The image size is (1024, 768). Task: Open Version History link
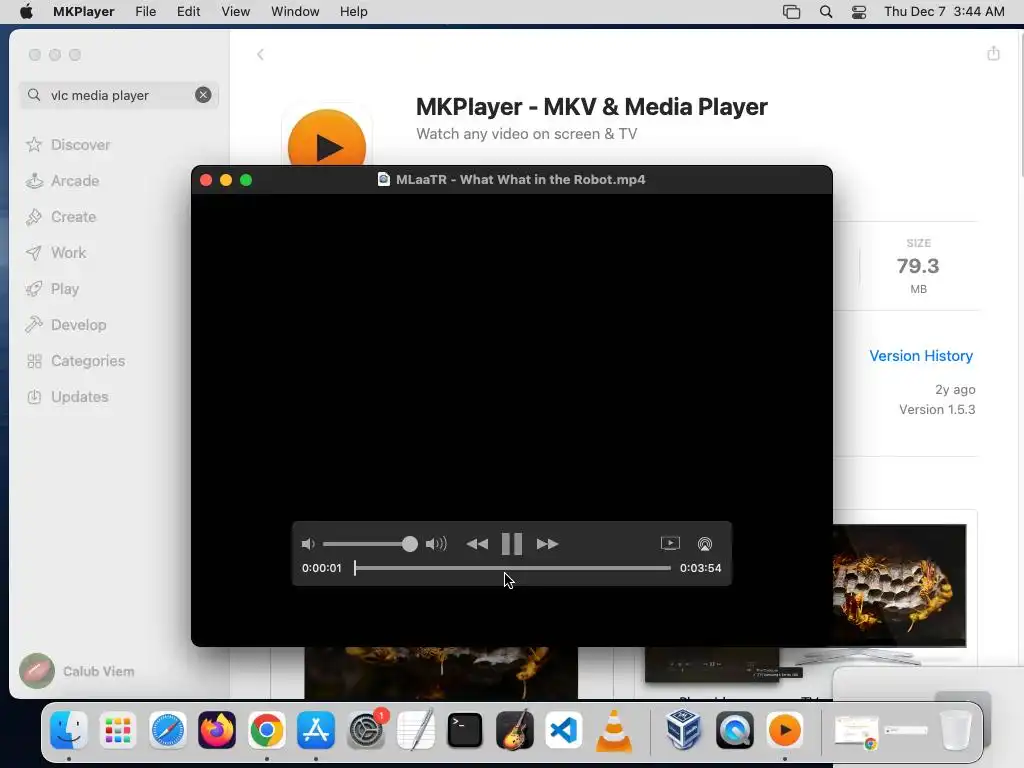pos(921,356)
